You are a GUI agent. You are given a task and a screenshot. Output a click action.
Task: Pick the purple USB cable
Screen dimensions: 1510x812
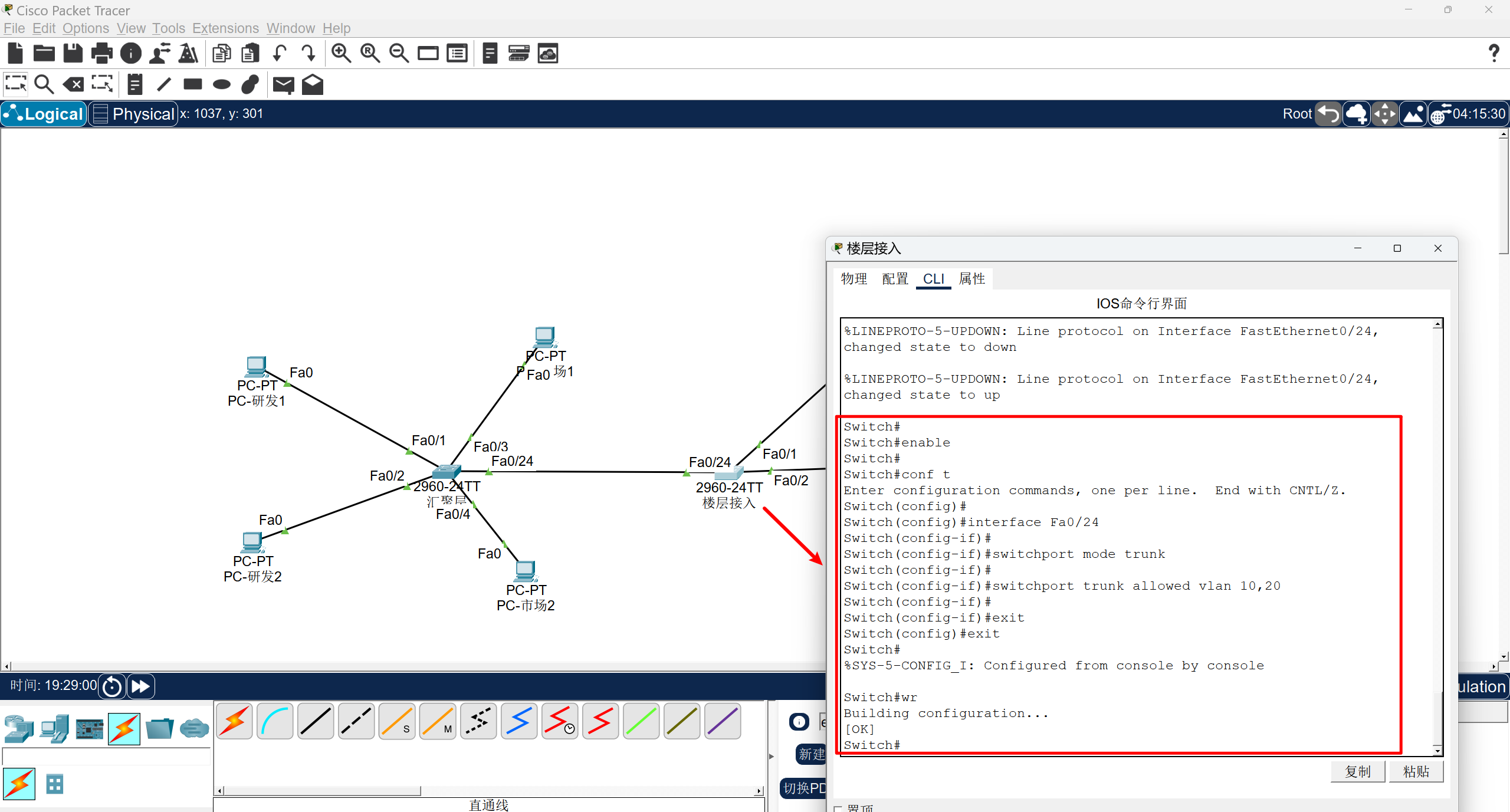point(723,721)
